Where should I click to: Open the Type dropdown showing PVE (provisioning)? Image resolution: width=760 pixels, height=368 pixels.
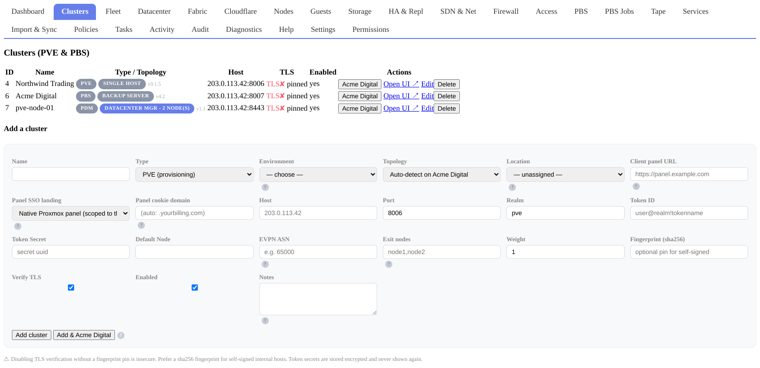pyautogui.click(x=194, y=174)
